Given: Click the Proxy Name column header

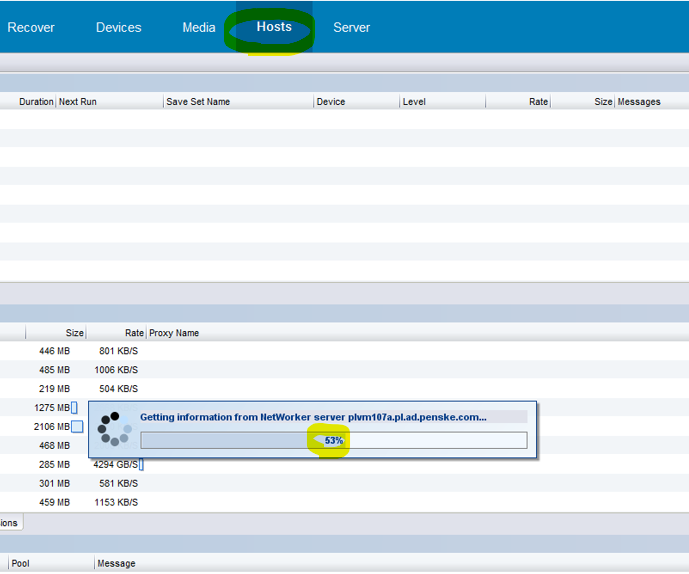Looking at the screenshot, I should (x=174, y=333).
